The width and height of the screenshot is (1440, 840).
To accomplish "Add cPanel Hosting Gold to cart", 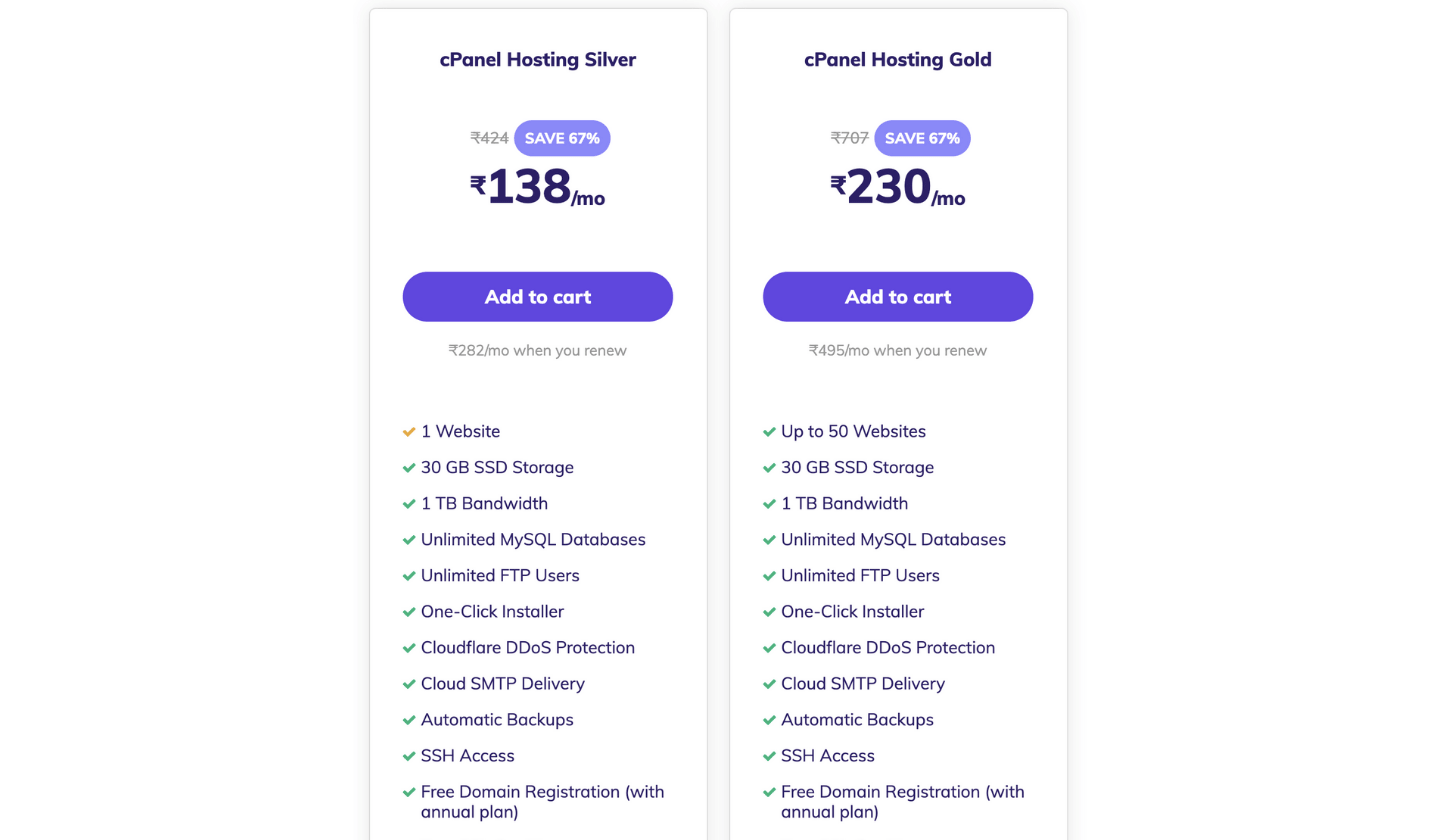I will (x=898, y=297).
